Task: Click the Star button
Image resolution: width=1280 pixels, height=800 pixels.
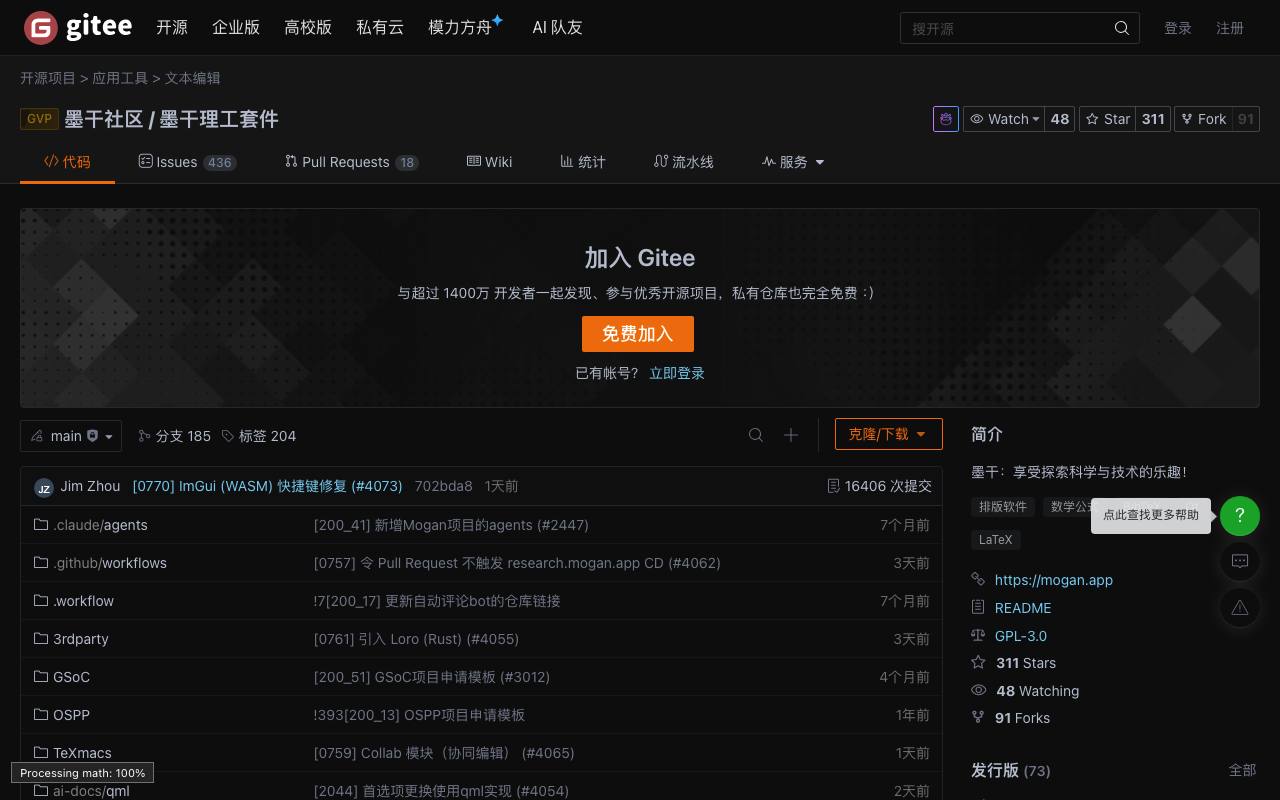Action: point(1107,119)
